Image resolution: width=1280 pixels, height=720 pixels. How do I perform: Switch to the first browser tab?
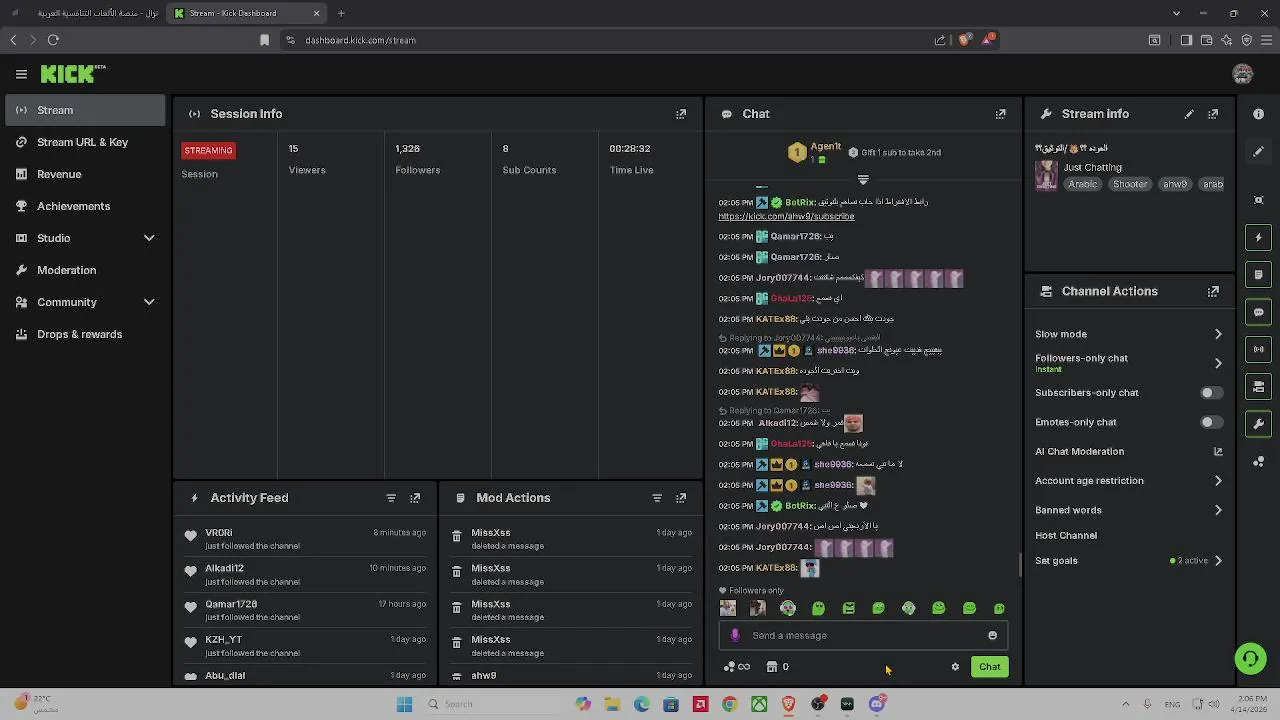(x=85, y=13)
